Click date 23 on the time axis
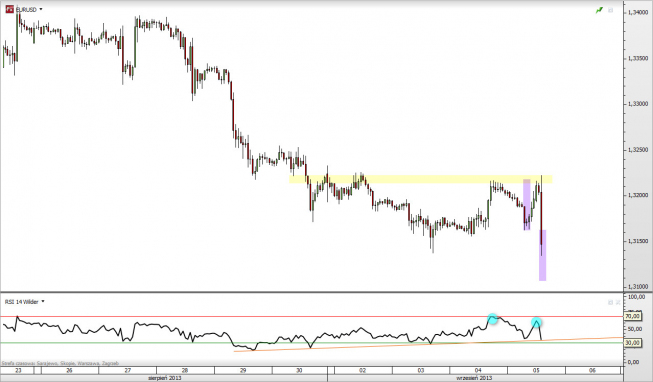The image size is (653, 382). click(x=18, y=370)
